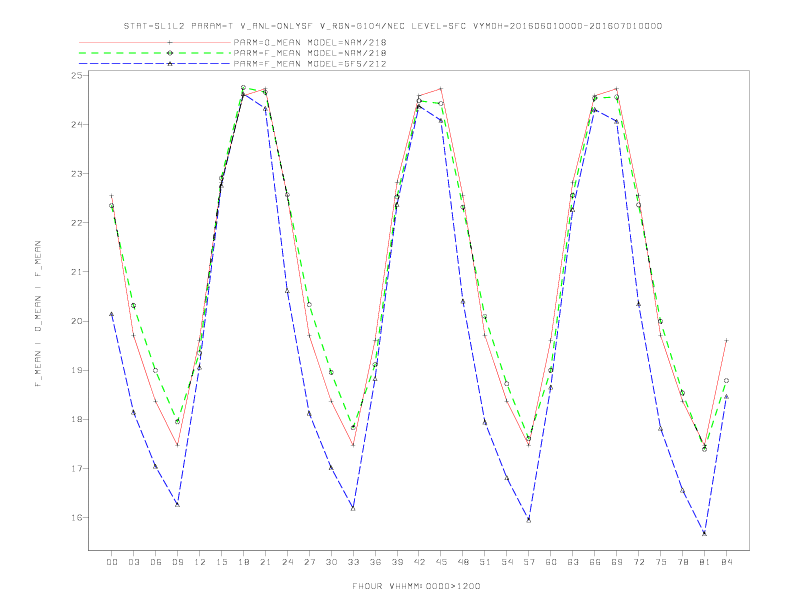Click x-axis forecast hour label 66
The height and width of the screenshot is (612, 792).
click(595, 562)
